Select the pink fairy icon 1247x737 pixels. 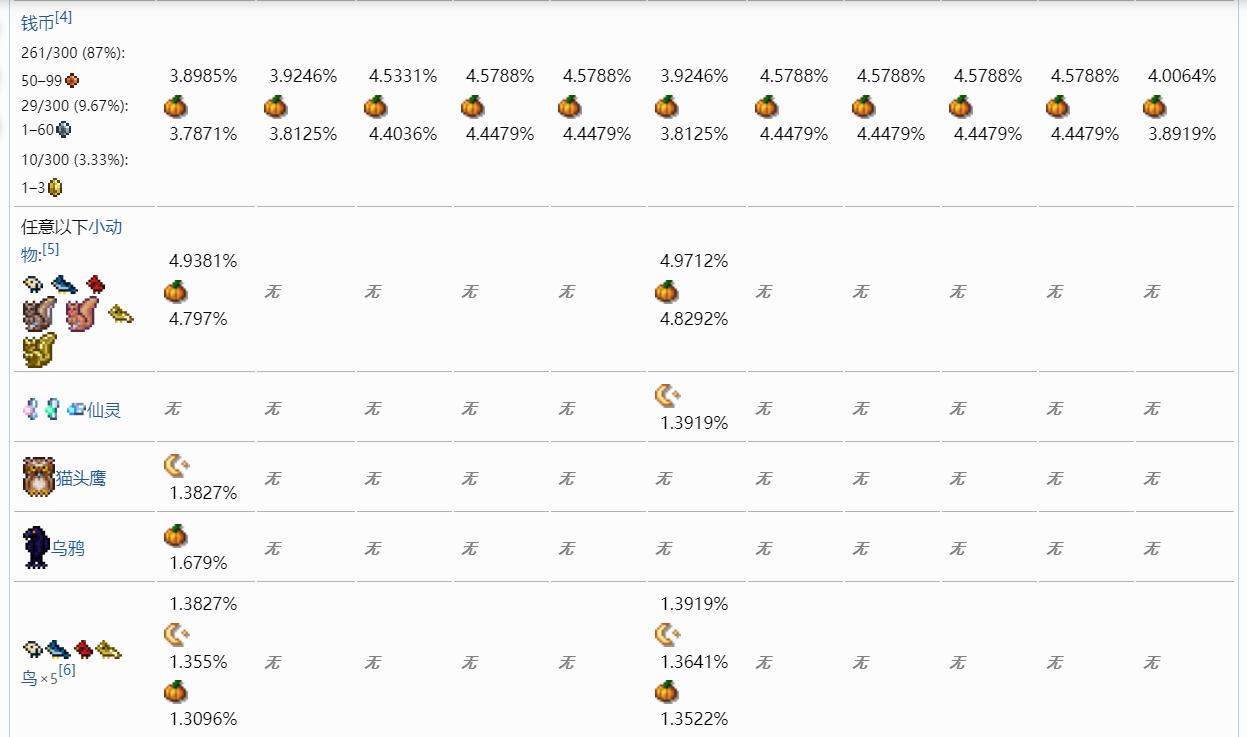click(31, 409)
